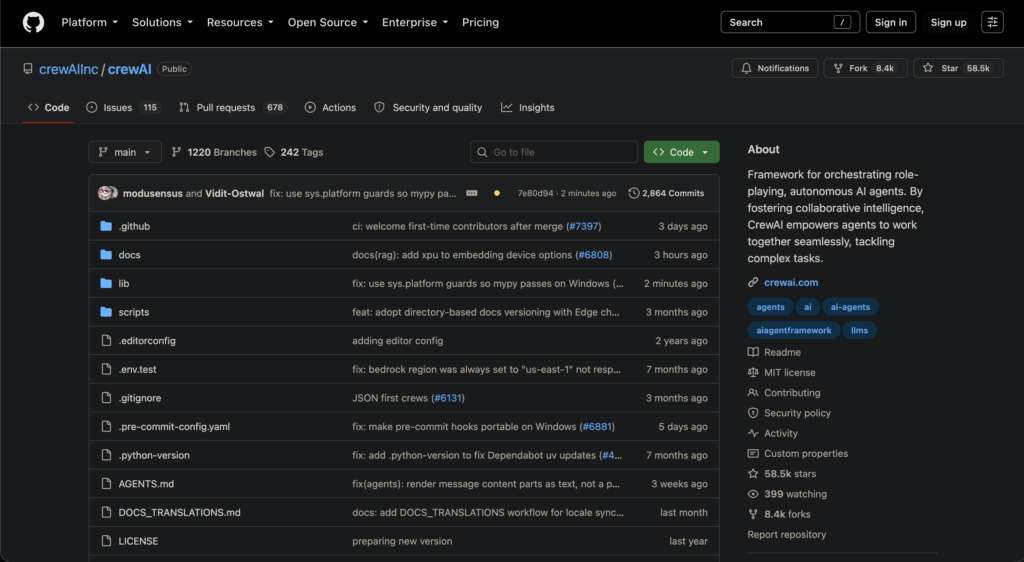Click the scripts folder icon
The image size is (1024, 562).
pos(106,312)
